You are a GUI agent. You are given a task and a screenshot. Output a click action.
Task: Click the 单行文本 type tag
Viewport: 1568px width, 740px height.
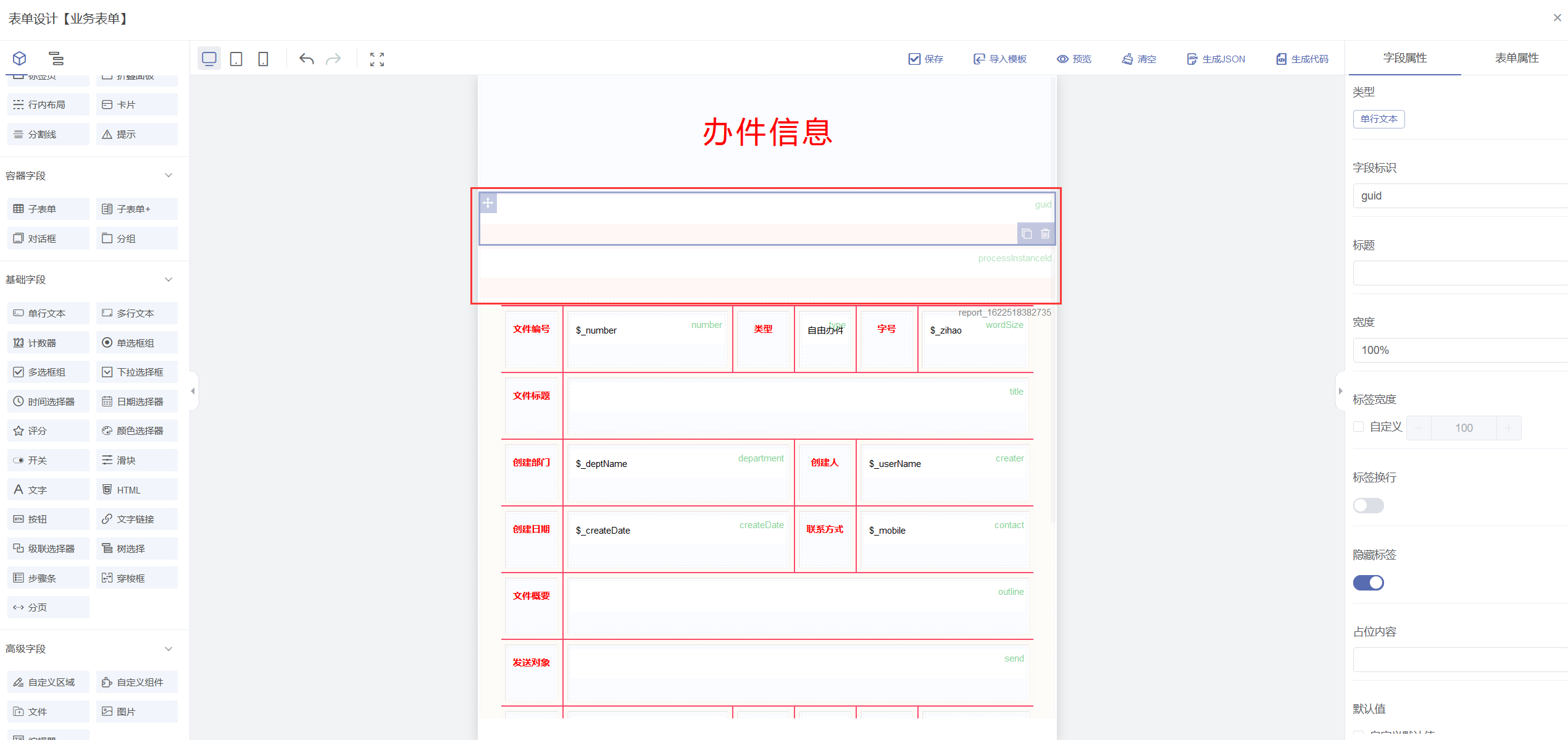[1378, 119]
